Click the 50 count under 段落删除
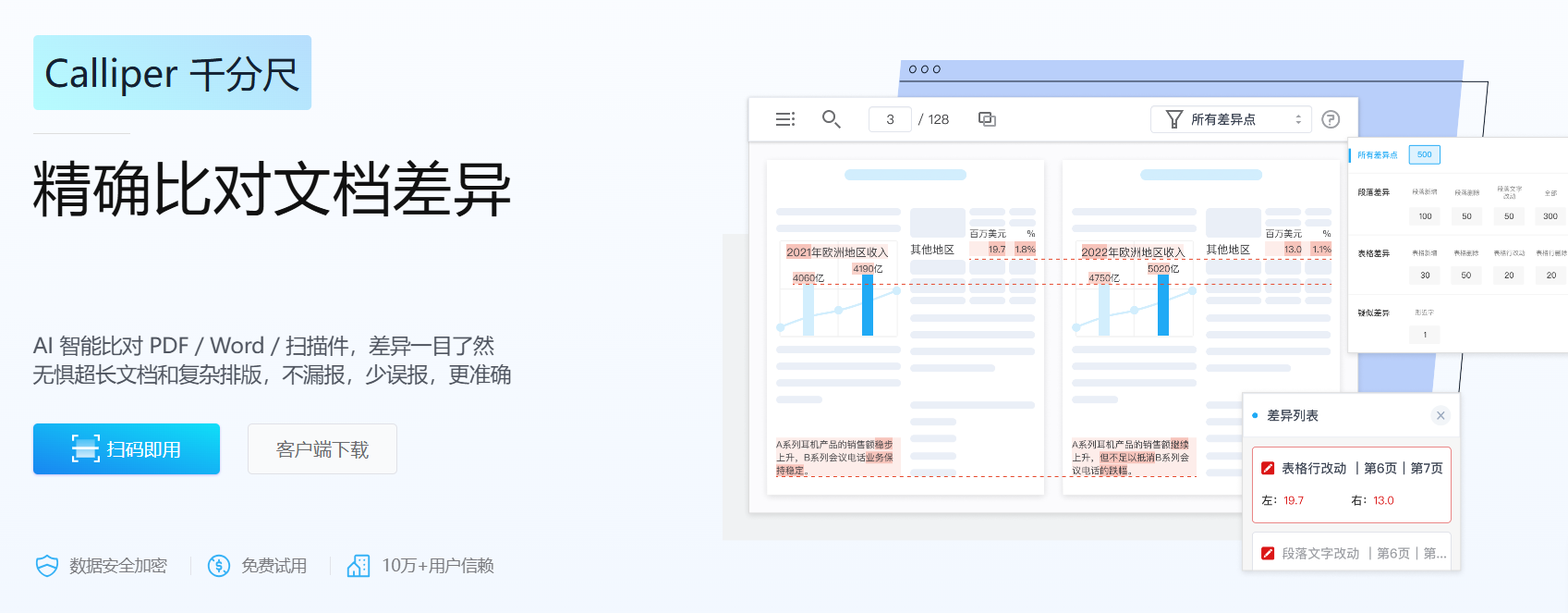The width and height of the screenshot is (1568, 613). [1466, 216]
